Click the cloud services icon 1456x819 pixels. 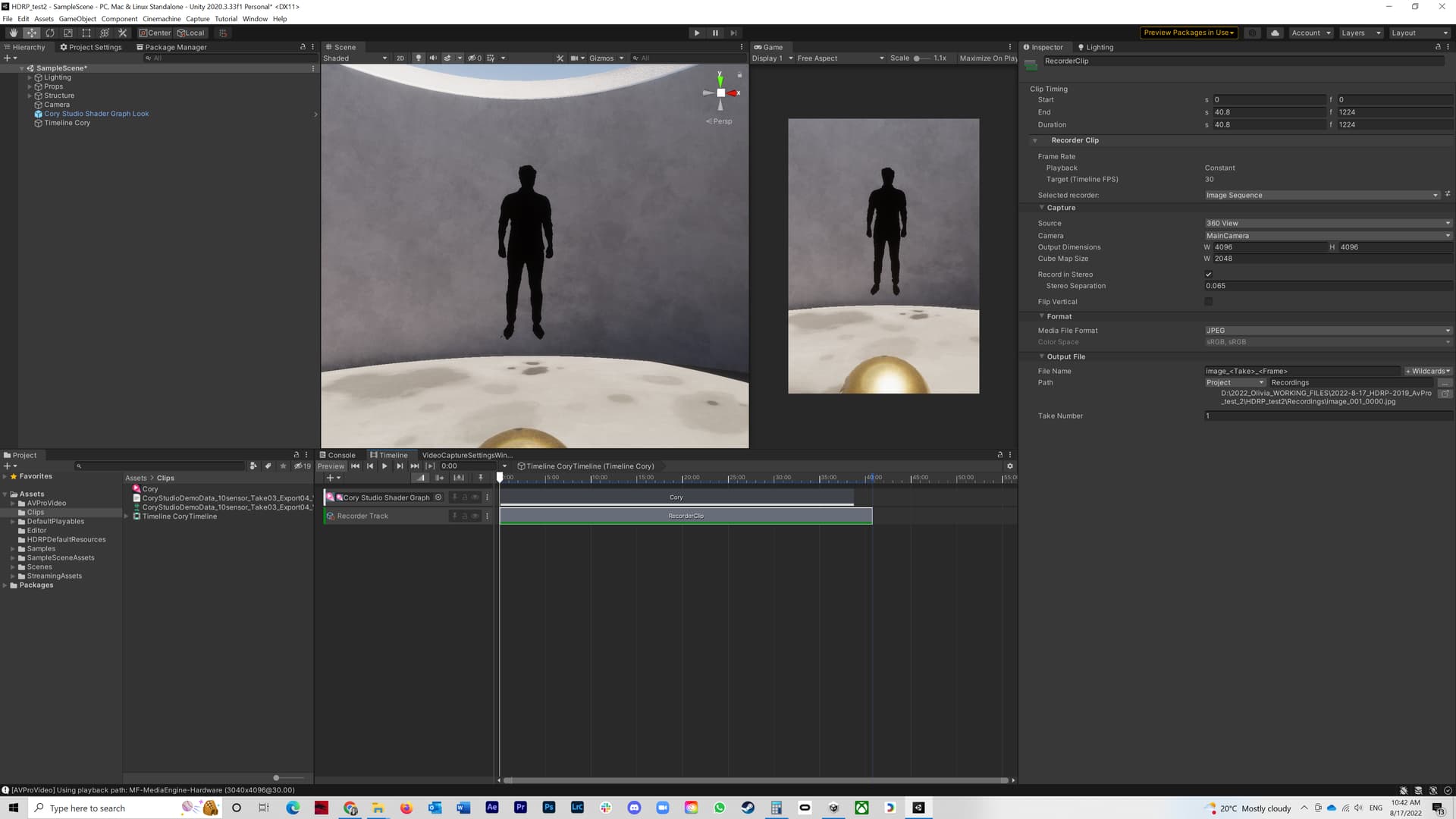tap(1275, 33)
